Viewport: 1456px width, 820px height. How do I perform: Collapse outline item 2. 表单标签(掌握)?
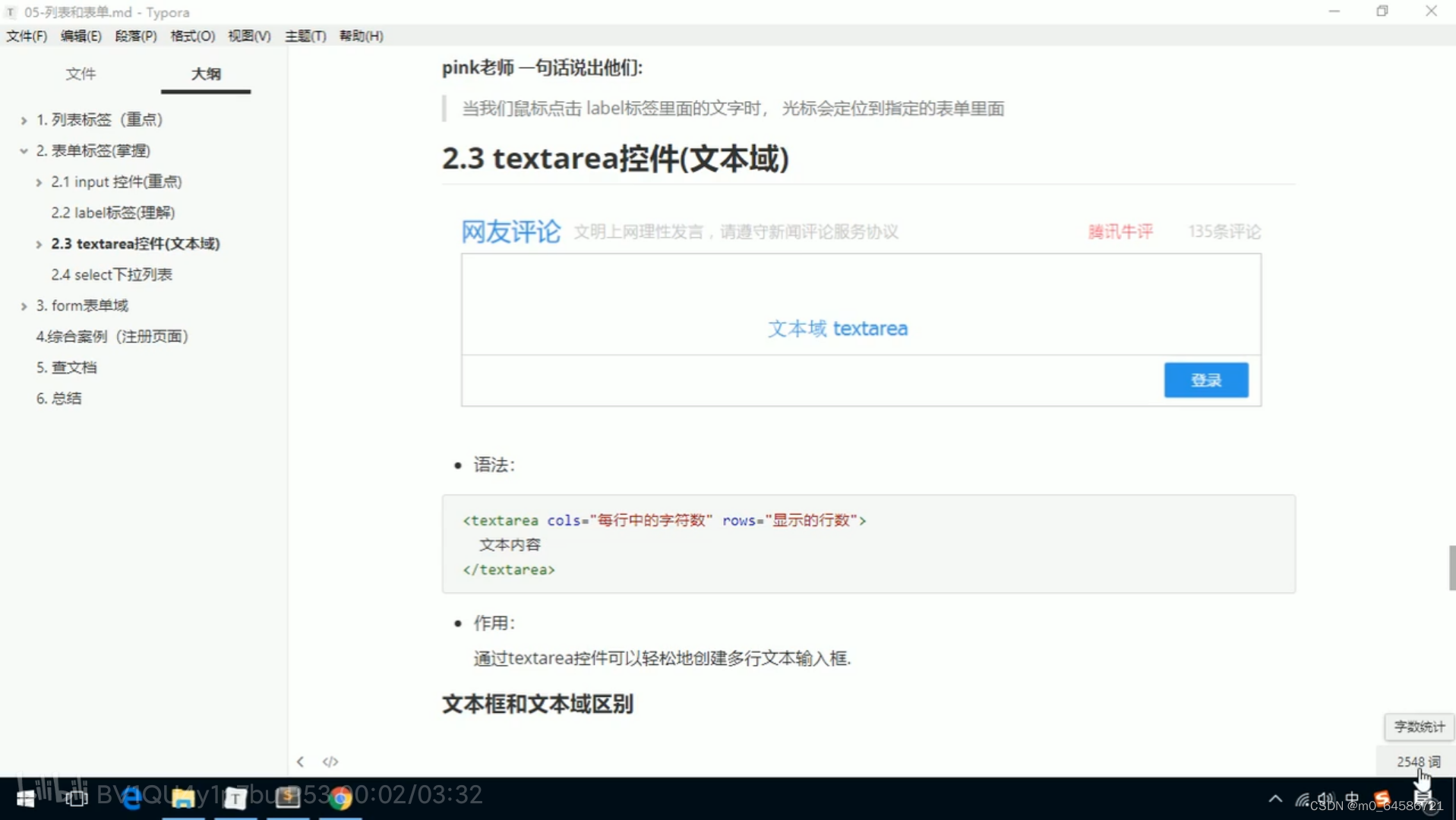coord(24,151)
